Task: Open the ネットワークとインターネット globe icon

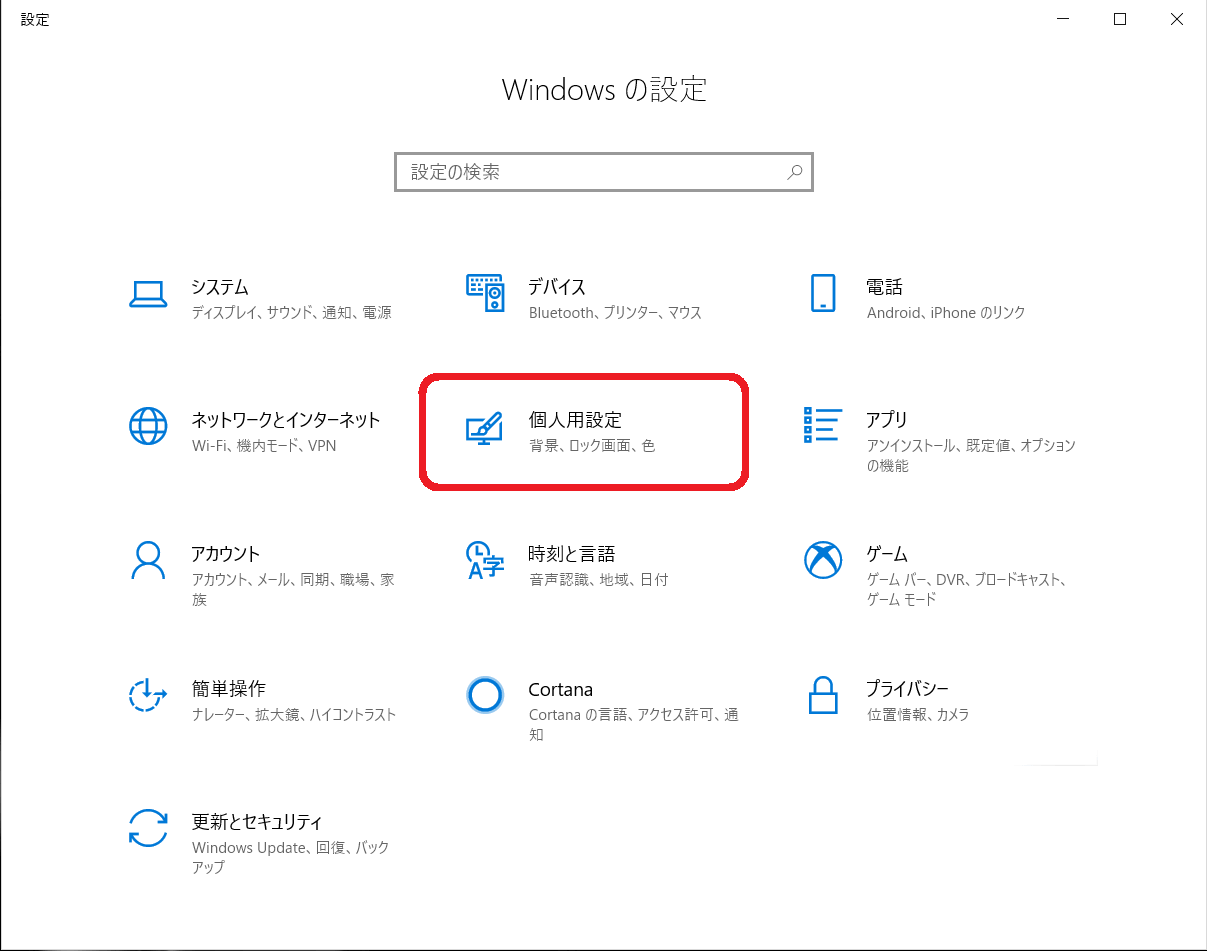Action: pos(148,426)
